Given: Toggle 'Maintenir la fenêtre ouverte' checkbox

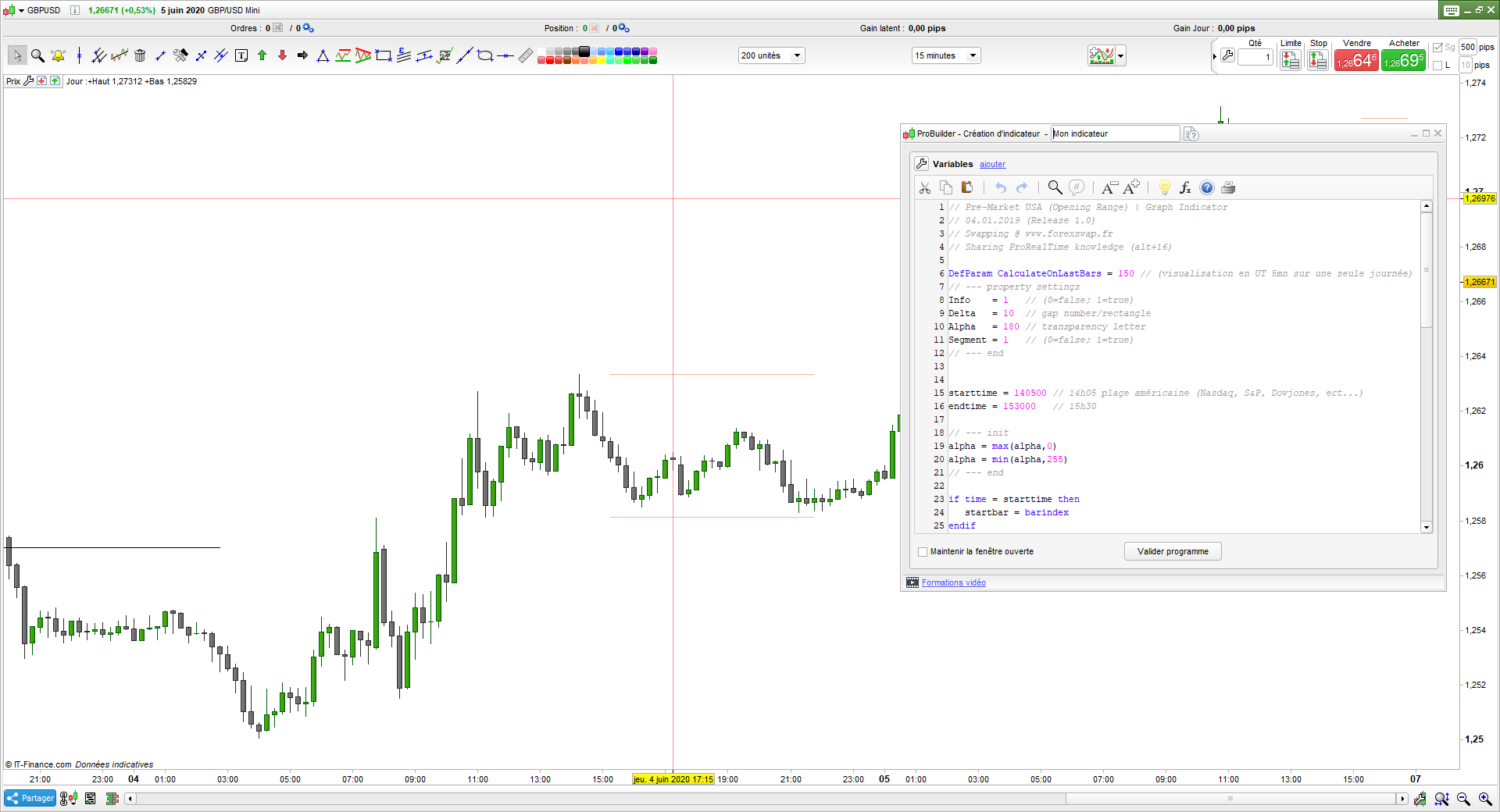Looking at the screenshot, I should [x=923, y=552].
